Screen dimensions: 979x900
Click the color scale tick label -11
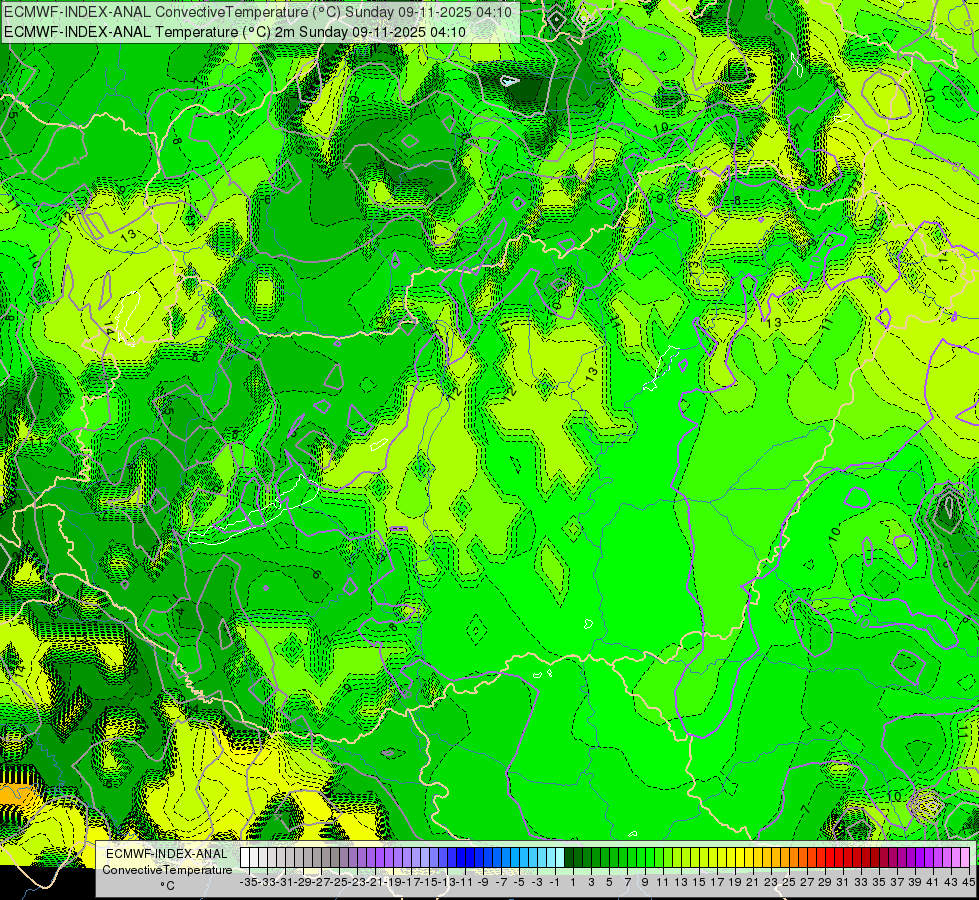point(466,883)
